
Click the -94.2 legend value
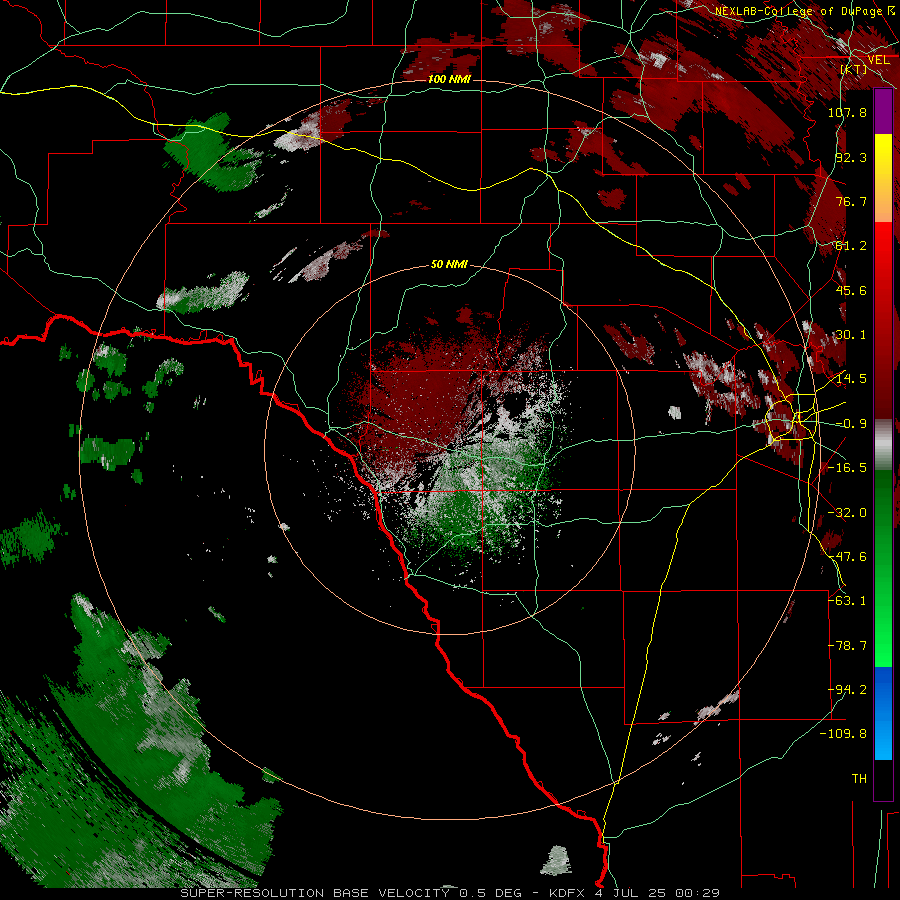[847, 690]
